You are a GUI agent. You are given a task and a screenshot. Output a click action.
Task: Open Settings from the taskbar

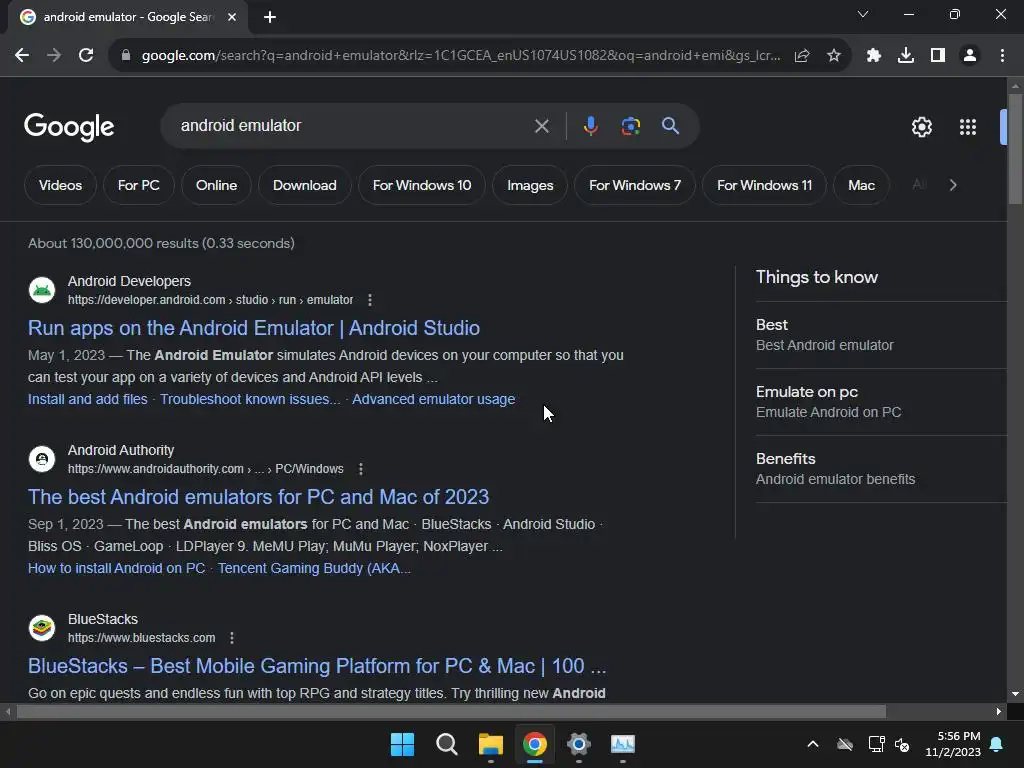(x=579, y=744)
